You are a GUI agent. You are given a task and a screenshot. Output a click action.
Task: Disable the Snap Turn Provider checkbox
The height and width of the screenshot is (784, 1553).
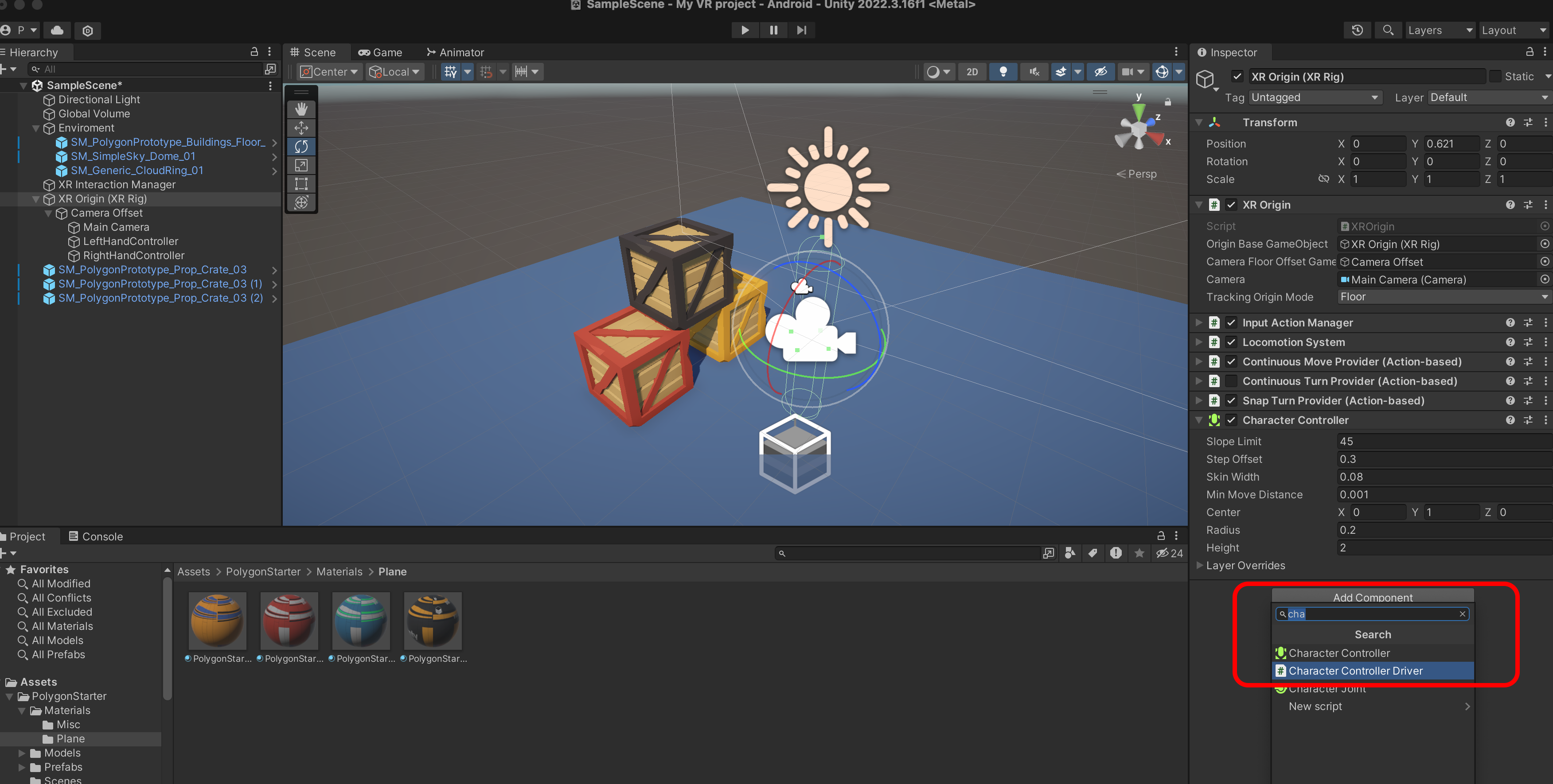tap(1231, 401)
